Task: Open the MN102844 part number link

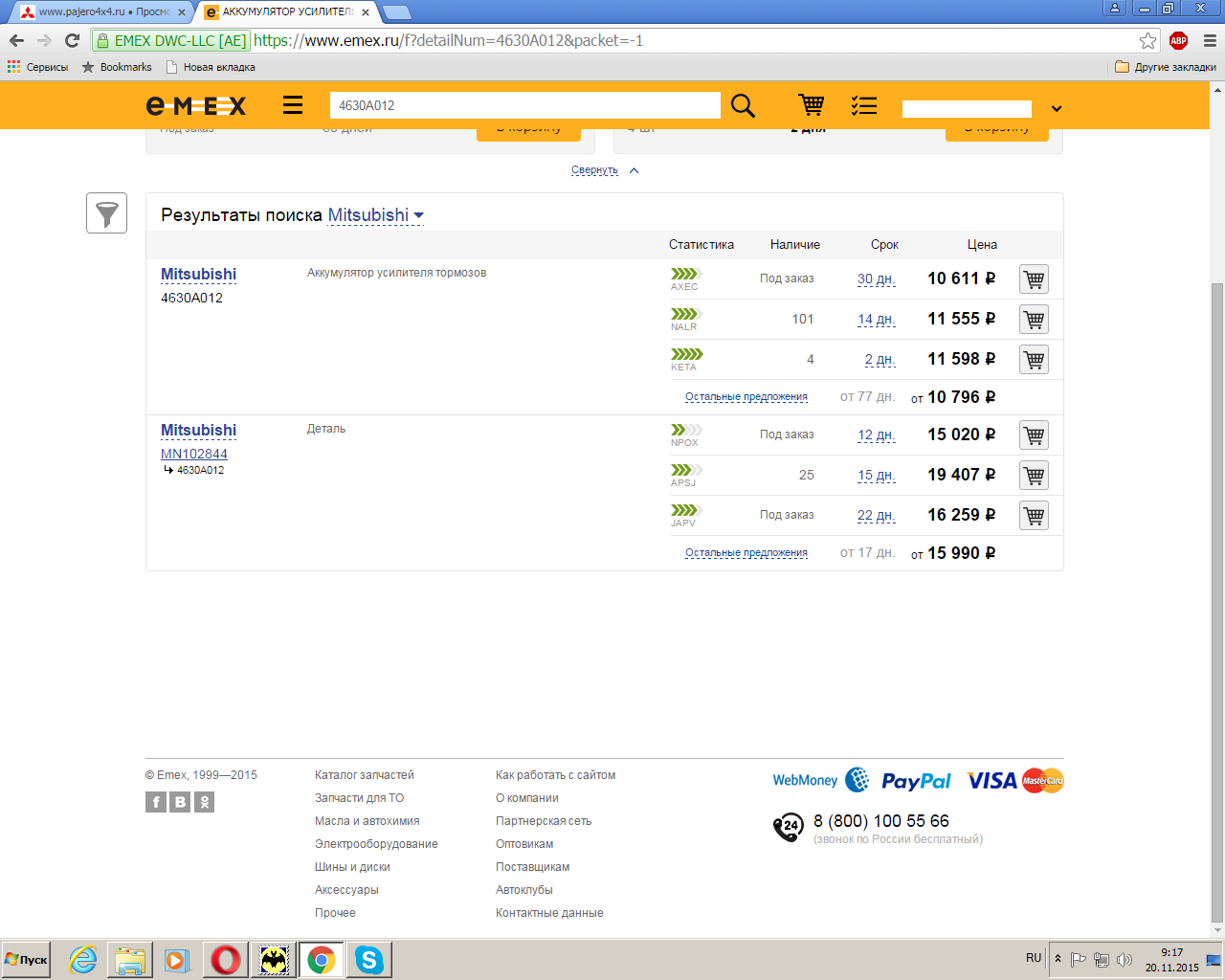Action: tap(194, 454)
